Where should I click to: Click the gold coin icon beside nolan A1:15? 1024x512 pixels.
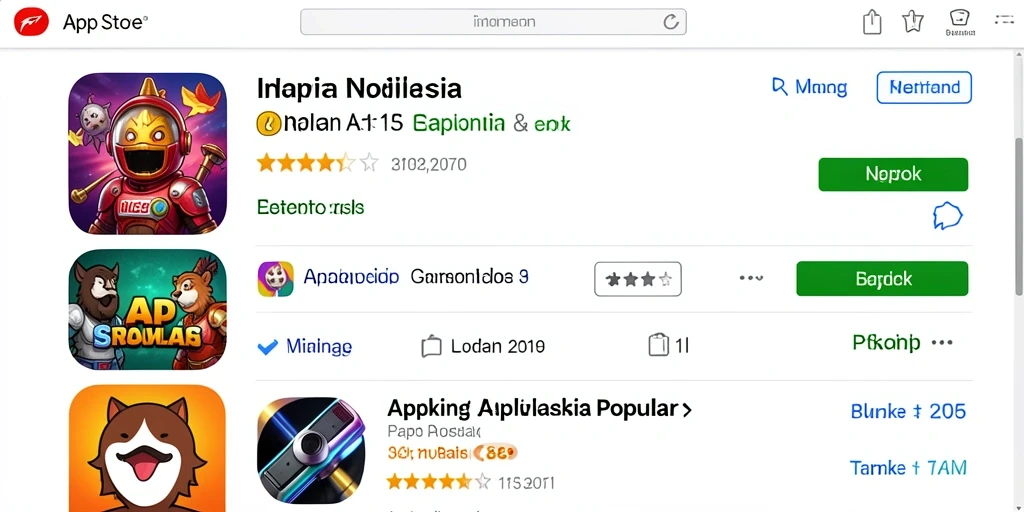click(268, 123)
